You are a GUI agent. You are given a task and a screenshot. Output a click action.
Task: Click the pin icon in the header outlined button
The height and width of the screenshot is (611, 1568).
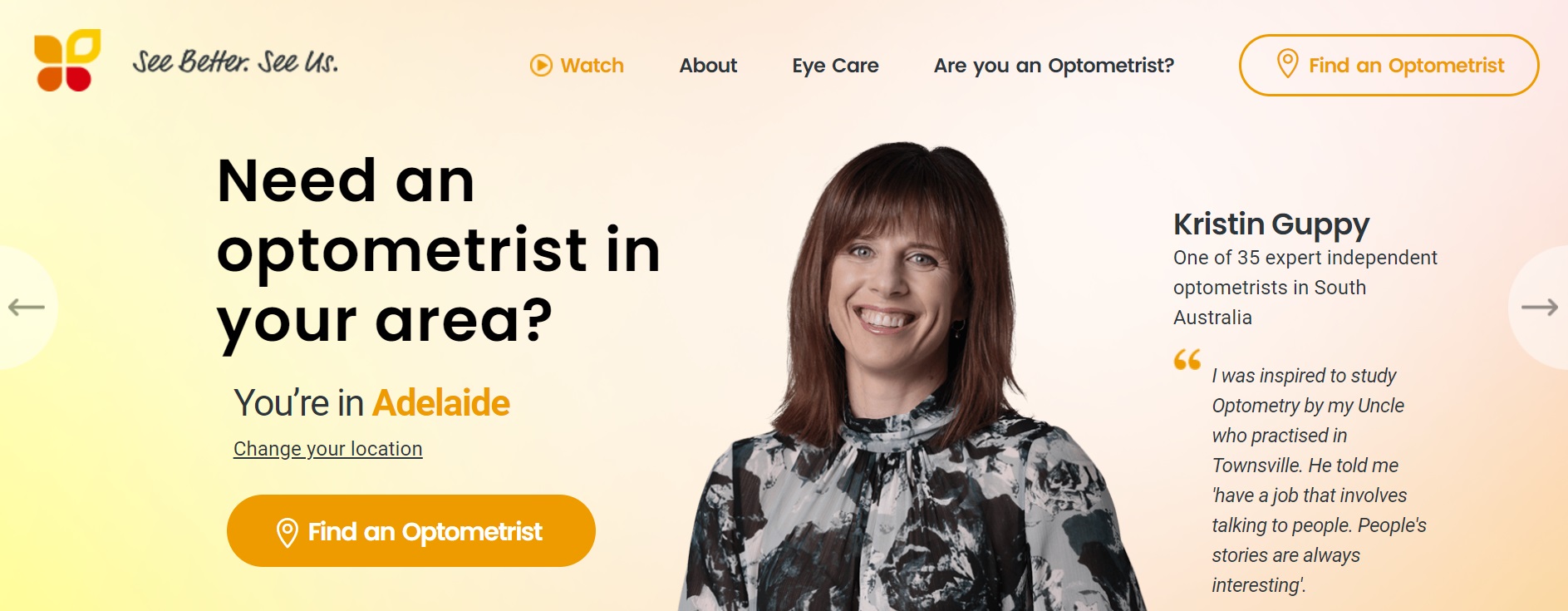tap(1287, 64)
